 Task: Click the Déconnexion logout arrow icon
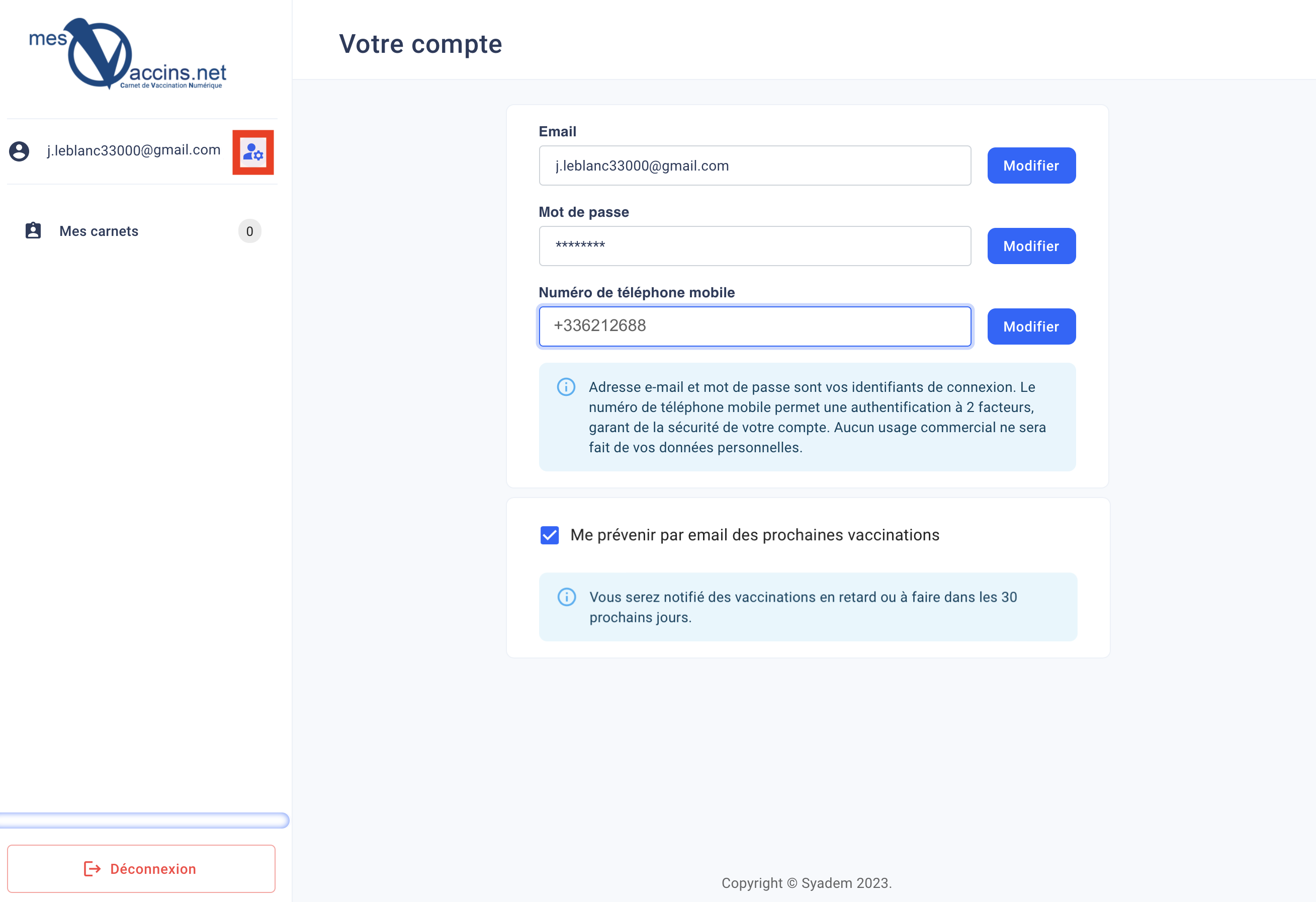(92, 869)
